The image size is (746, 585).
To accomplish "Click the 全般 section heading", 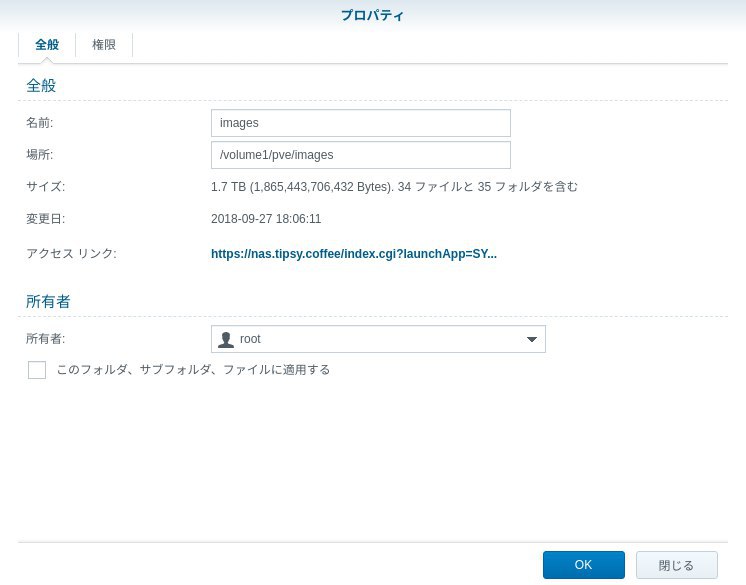I will point(41,86).
